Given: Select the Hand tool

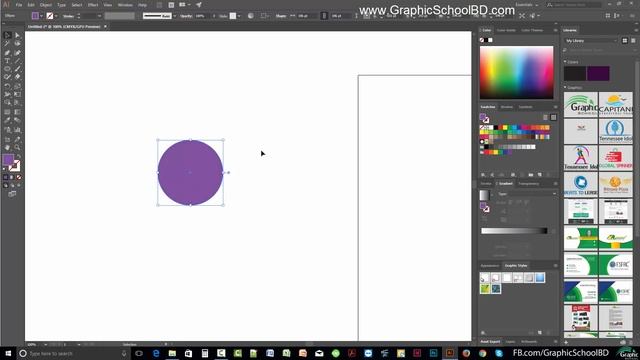Looking at the screenshot, I should pos(7,148).
